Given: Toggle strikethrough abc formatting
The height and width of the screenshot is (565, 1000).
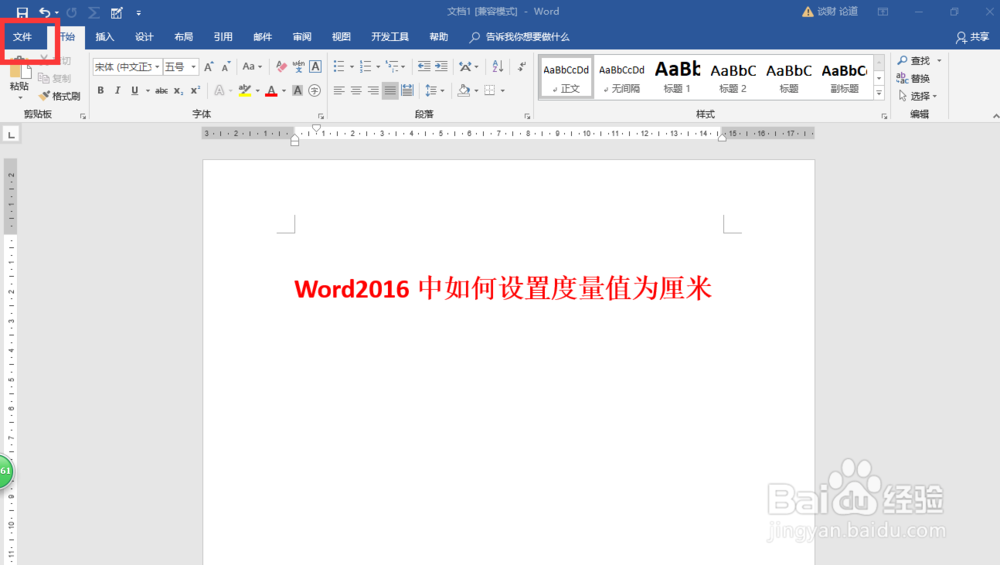Looking at the screenshot, I should (161, 91).
